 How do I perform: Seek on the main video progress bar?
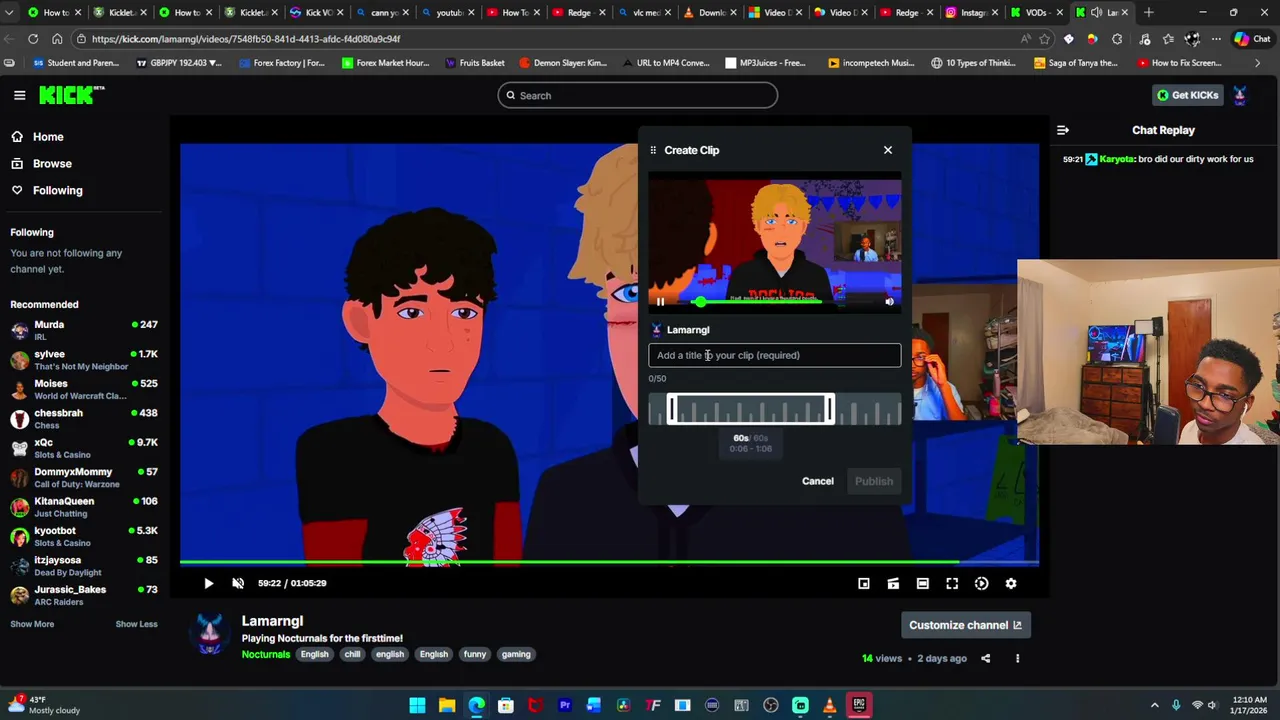[x=609, y=563]
